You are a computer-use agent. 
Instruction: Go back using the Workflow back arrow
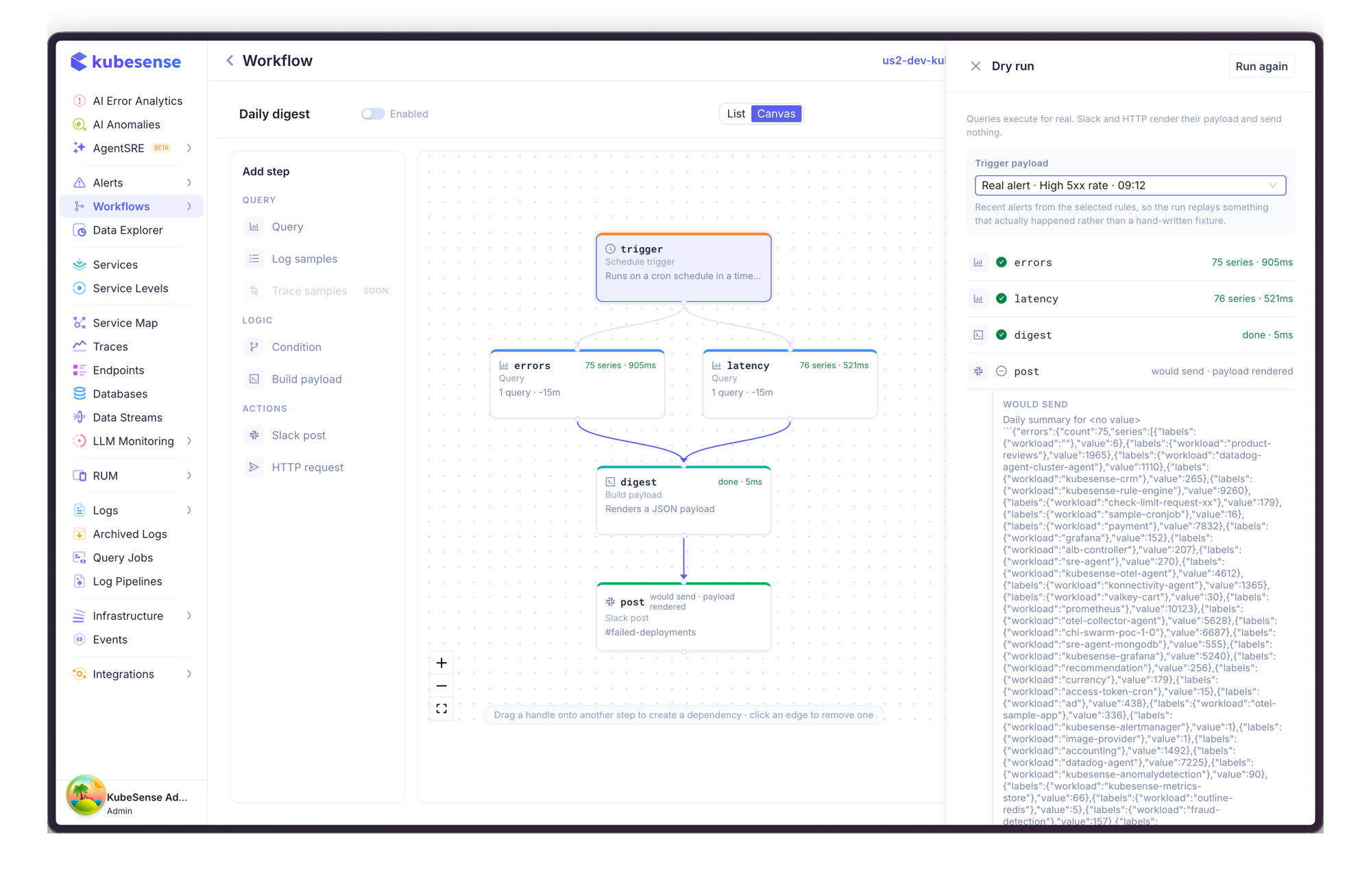tap(230, 61)
